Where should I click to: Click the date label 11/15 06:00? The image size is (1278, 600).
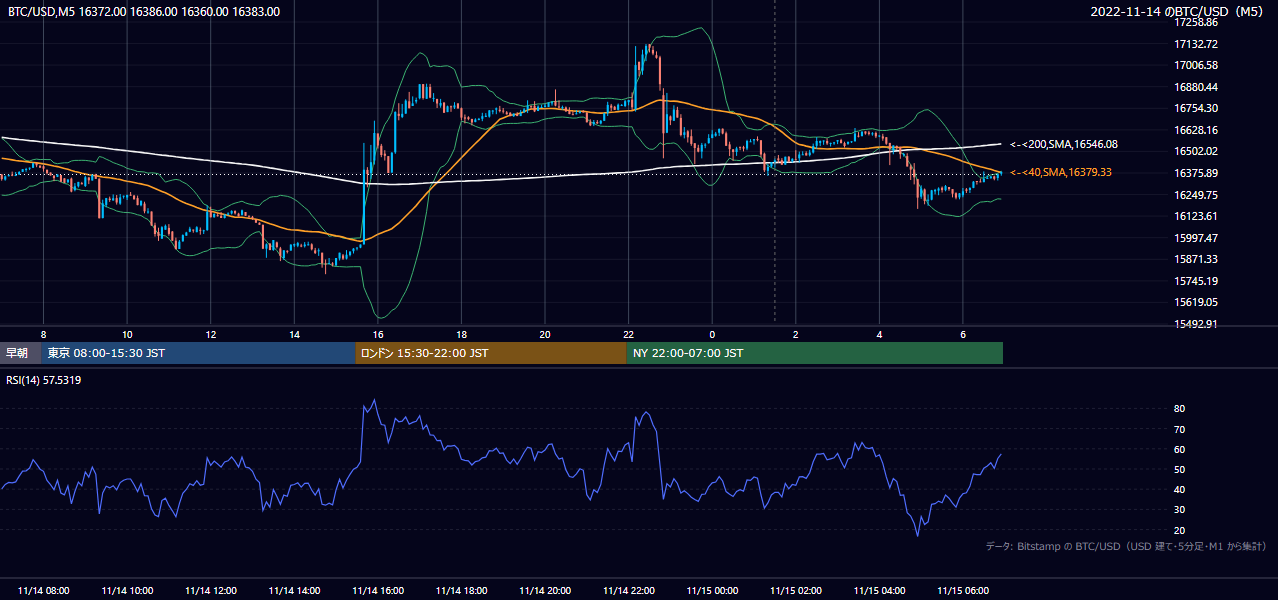click(x=963, y=591)
